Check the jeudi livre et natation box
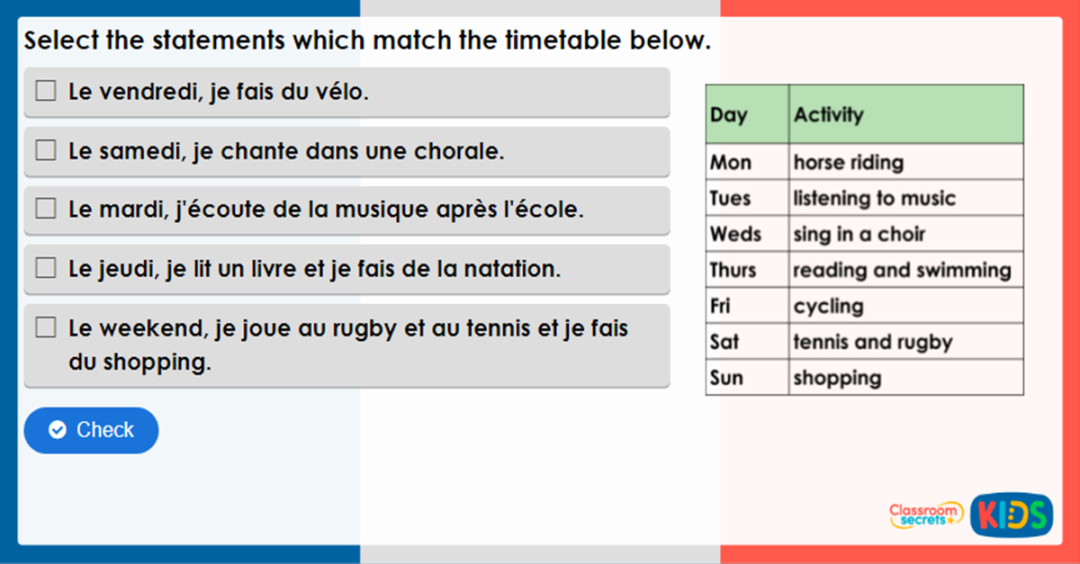This screenshot has width=1080, height=564. 46,268
